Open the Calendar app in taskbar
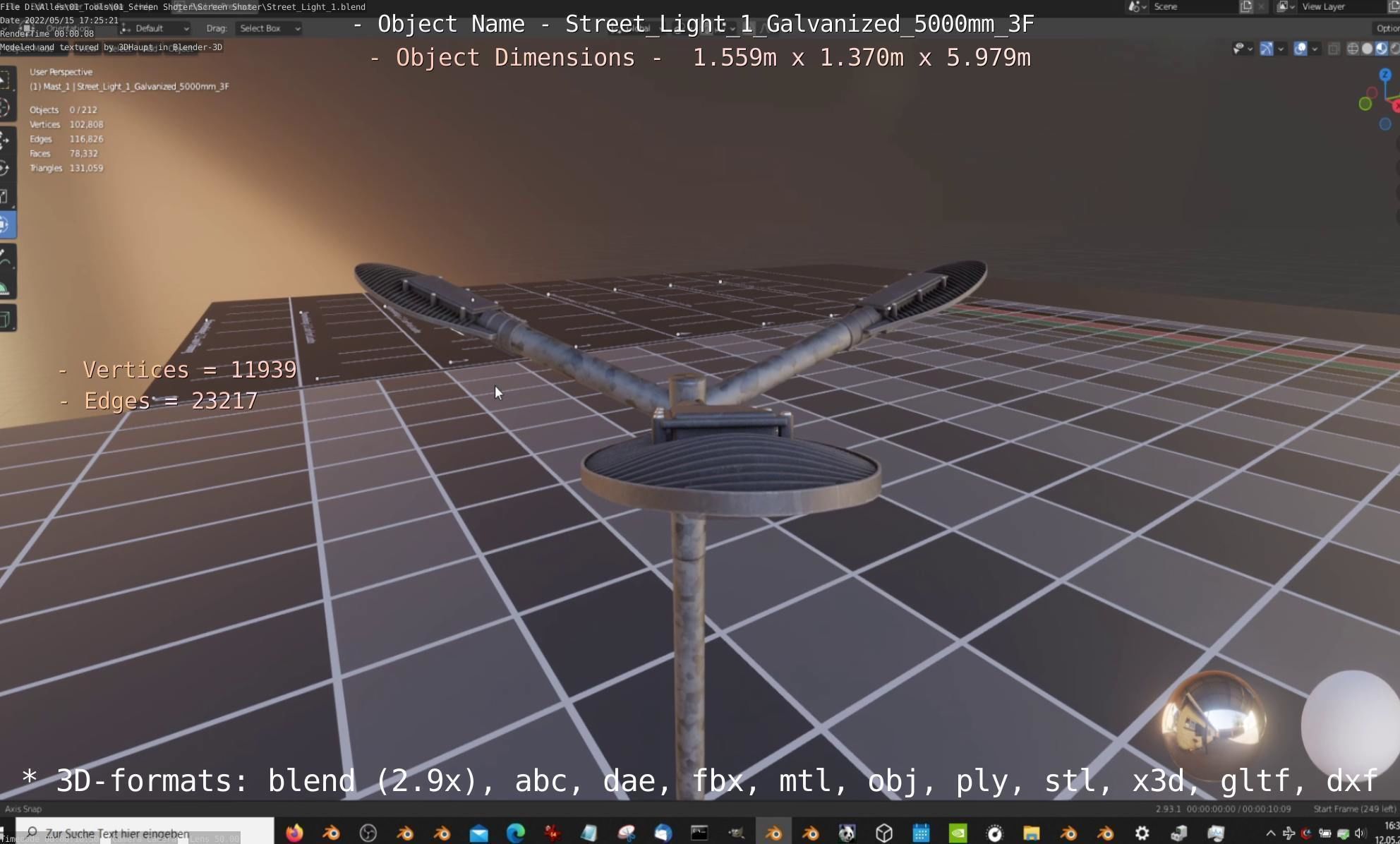The image size is (1400, 844). tap(921, 833)
